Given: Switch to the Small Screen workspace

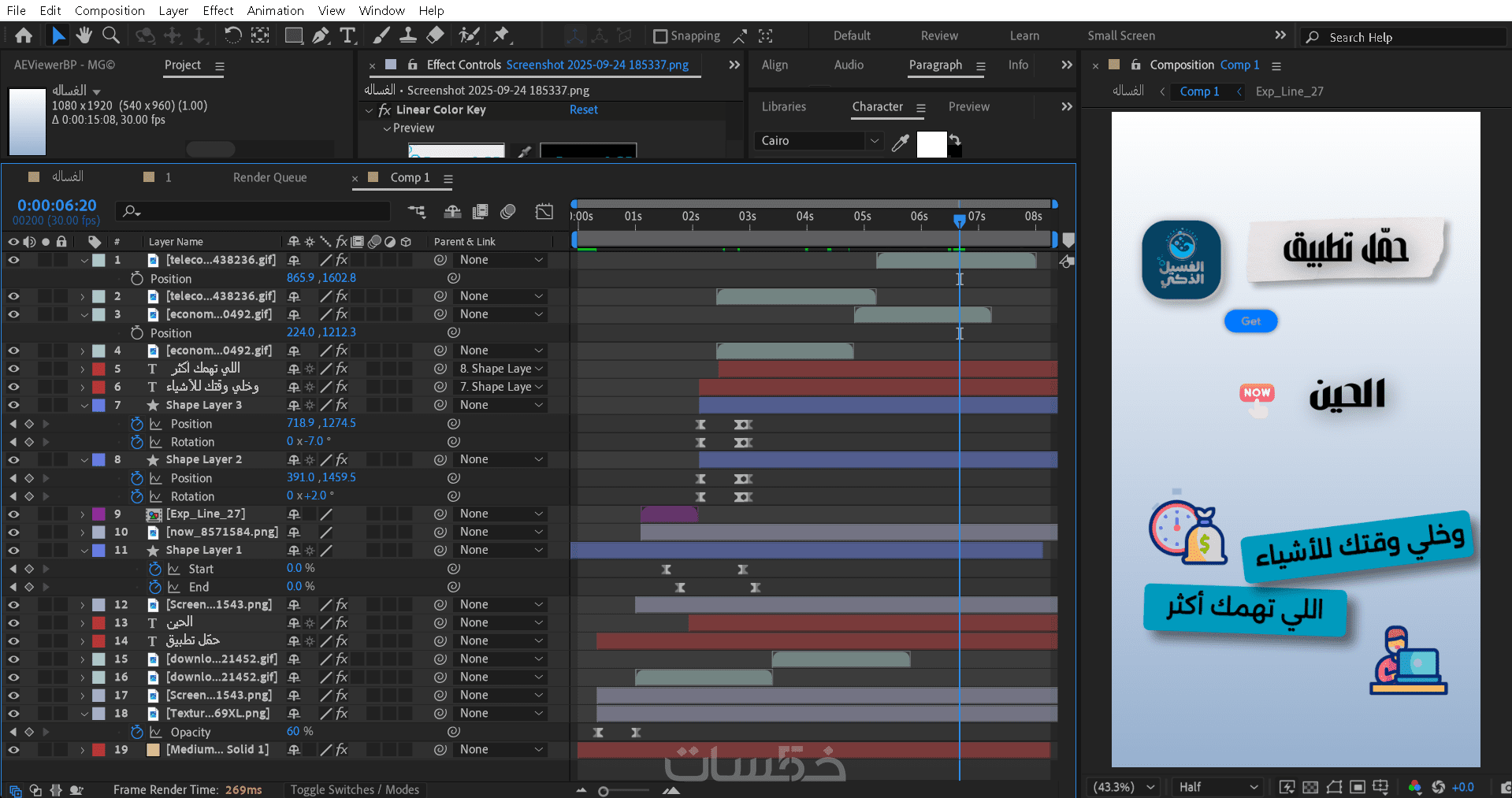Looking at the screenshot, I should 1121,36.
